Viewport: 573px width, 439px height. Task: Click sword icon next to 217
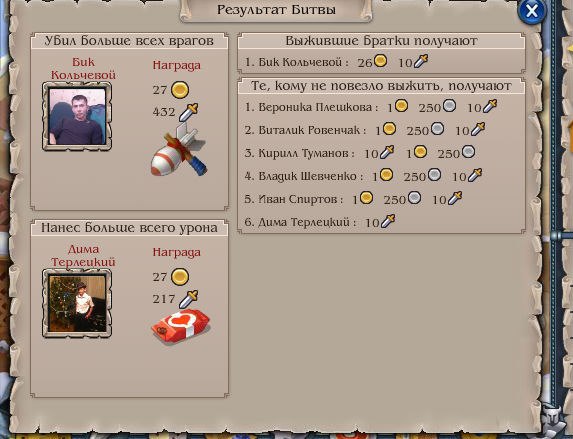coord(189,299)
